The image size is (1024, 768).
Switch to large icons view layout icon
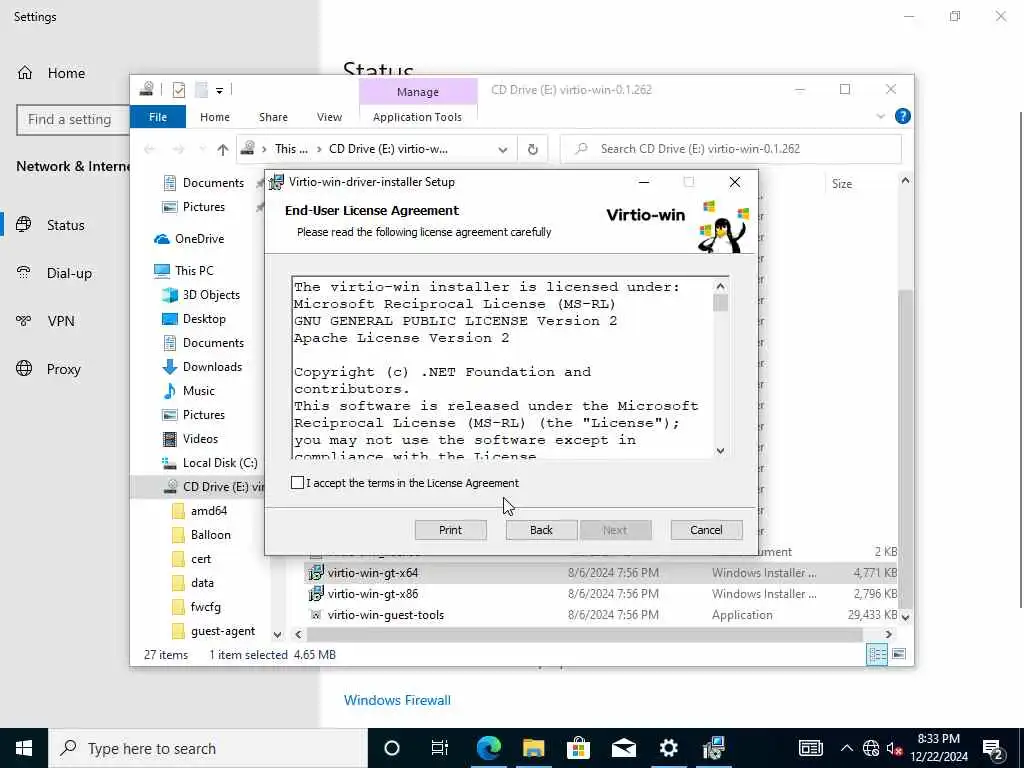(899, 654)
